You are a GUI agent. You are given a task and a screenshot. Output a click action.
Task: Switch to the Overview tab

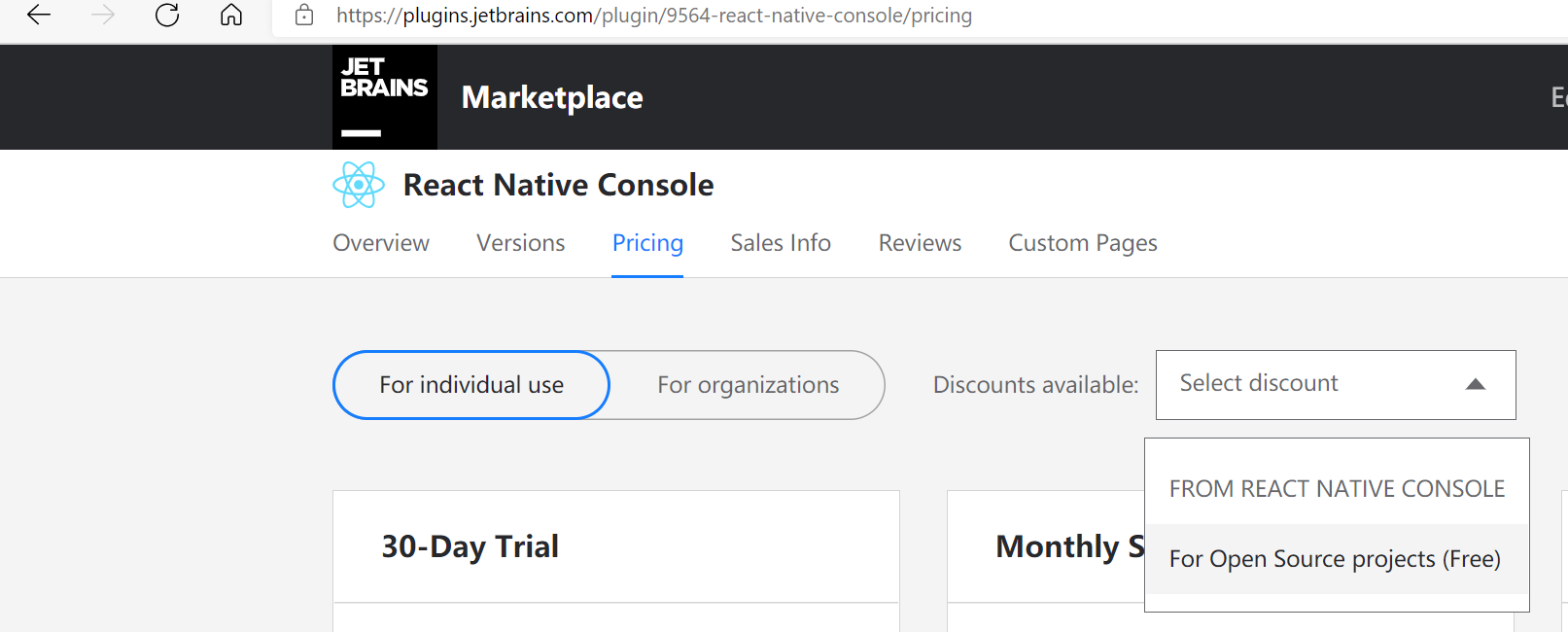(381, 243)
